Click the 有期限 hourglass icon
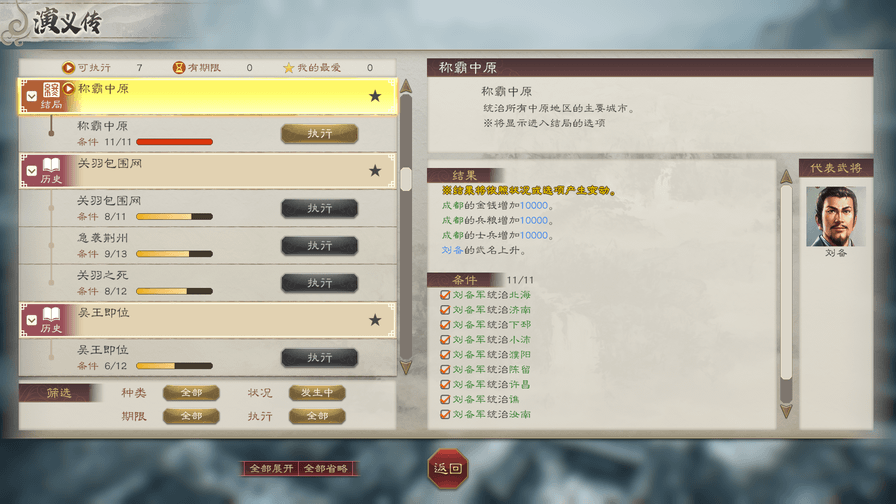896x504 pixels. tap(179, 67)
